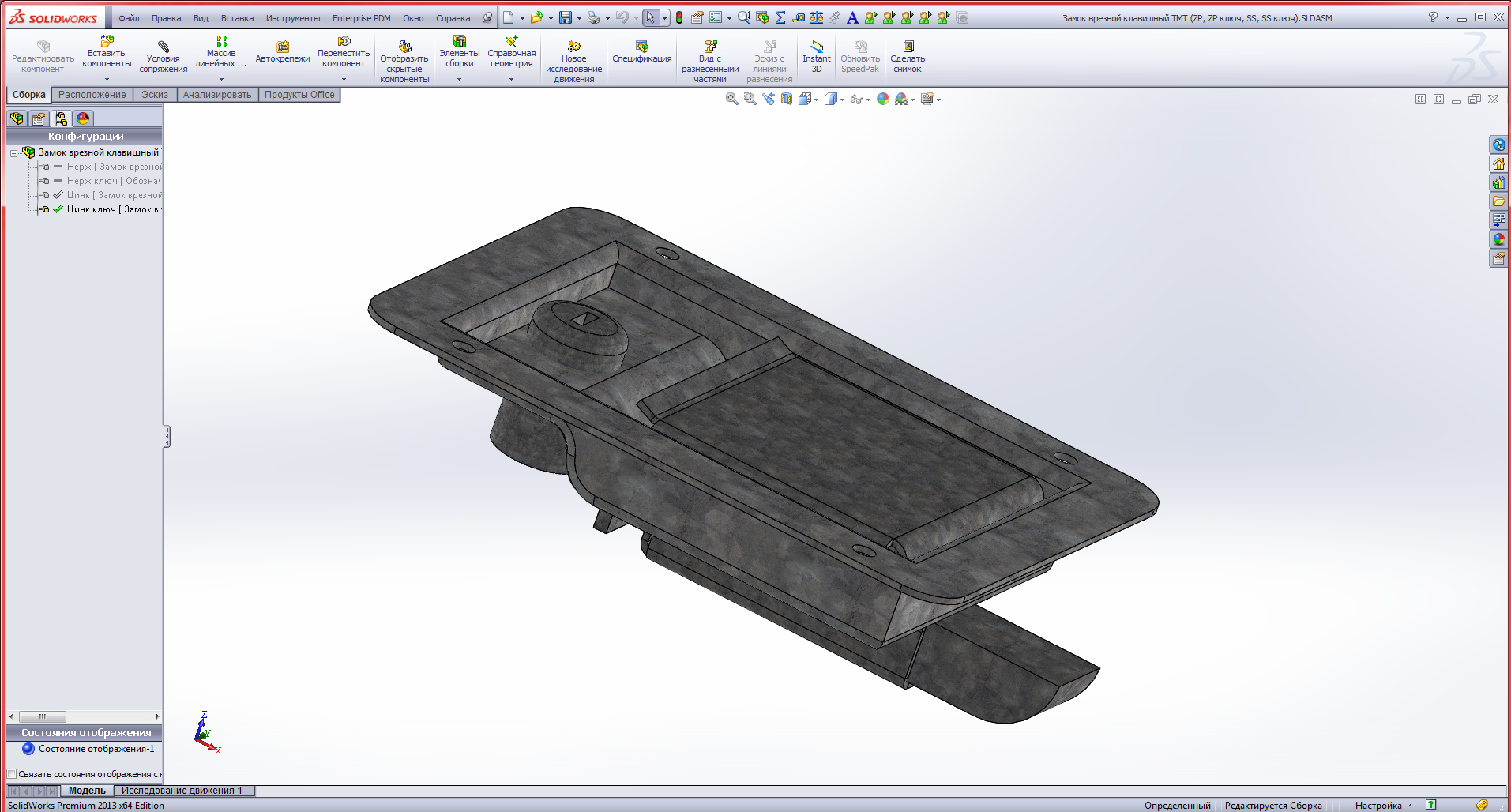Click Сделать снимок snapshot icon
1511x812 pixels.
coord(908,57)
